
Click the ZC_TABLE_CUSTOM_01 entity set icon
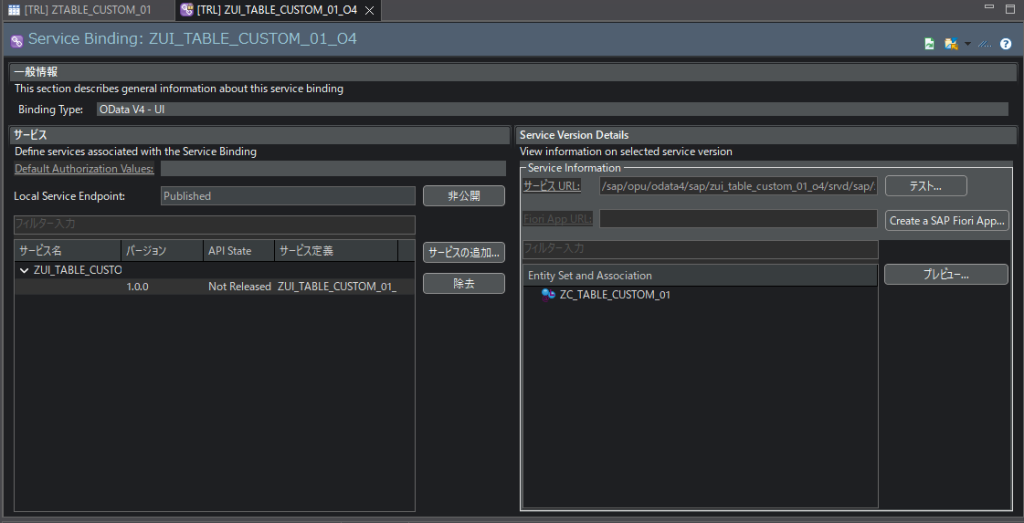pos(548,295)
